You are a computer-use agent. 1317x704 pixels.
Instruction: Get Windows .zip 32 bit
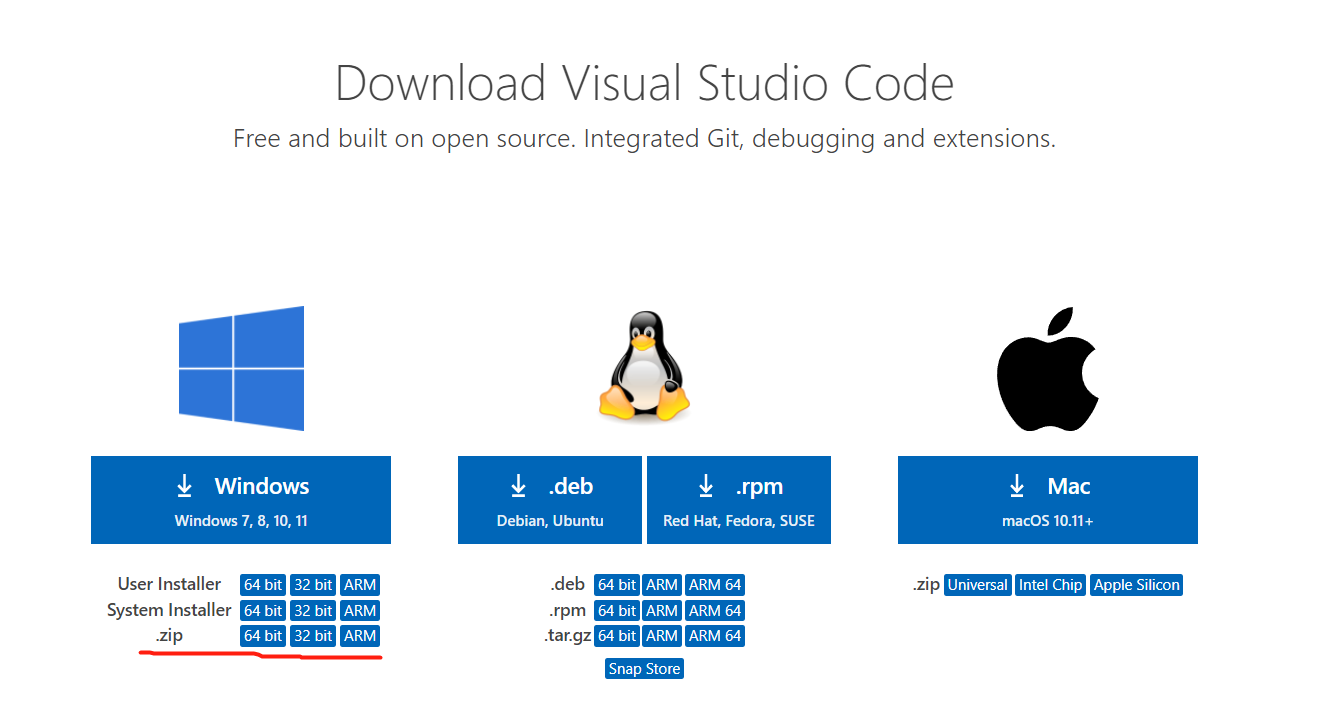[313, 636]
